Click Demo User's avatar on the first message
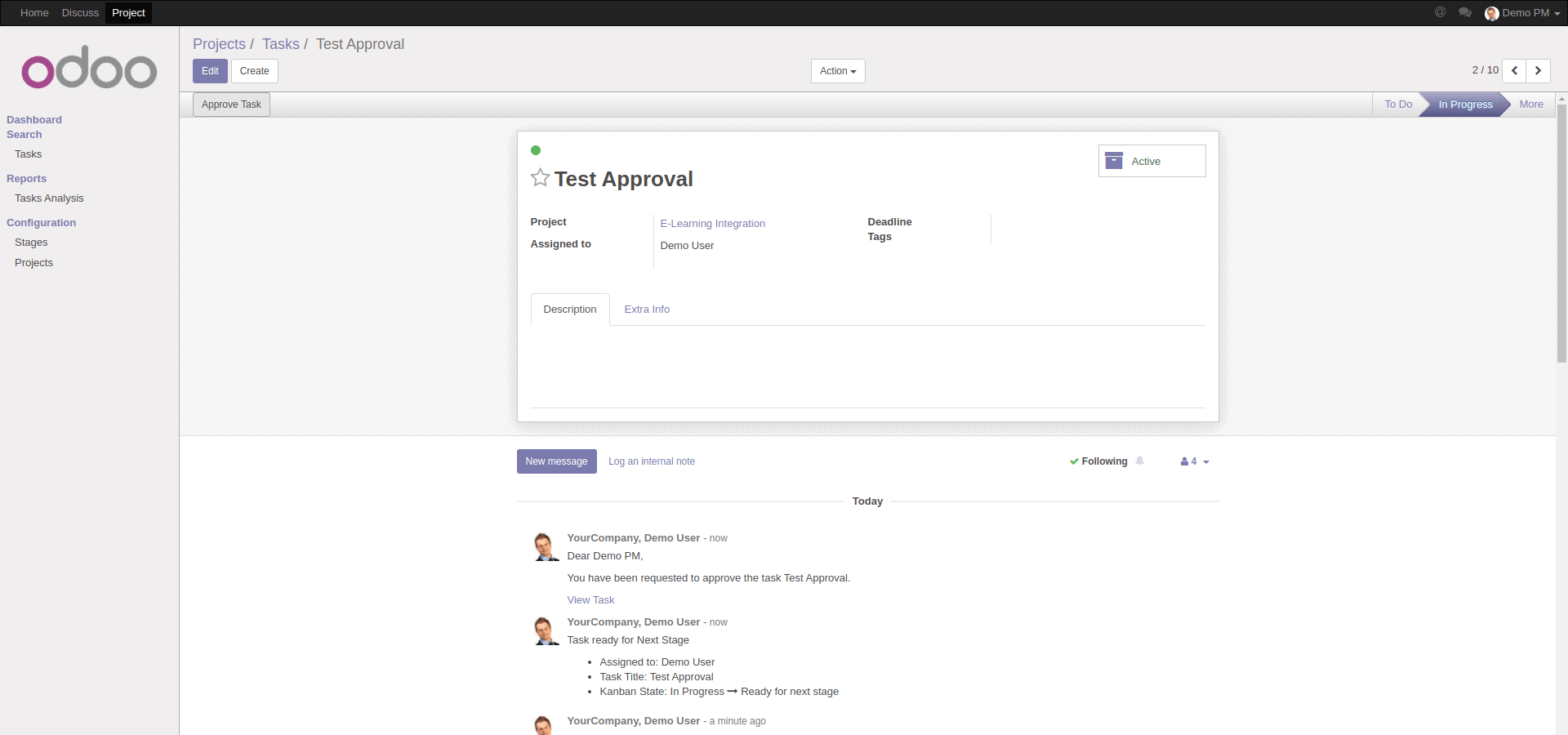 pyautogui.click(x=545, y=546)
